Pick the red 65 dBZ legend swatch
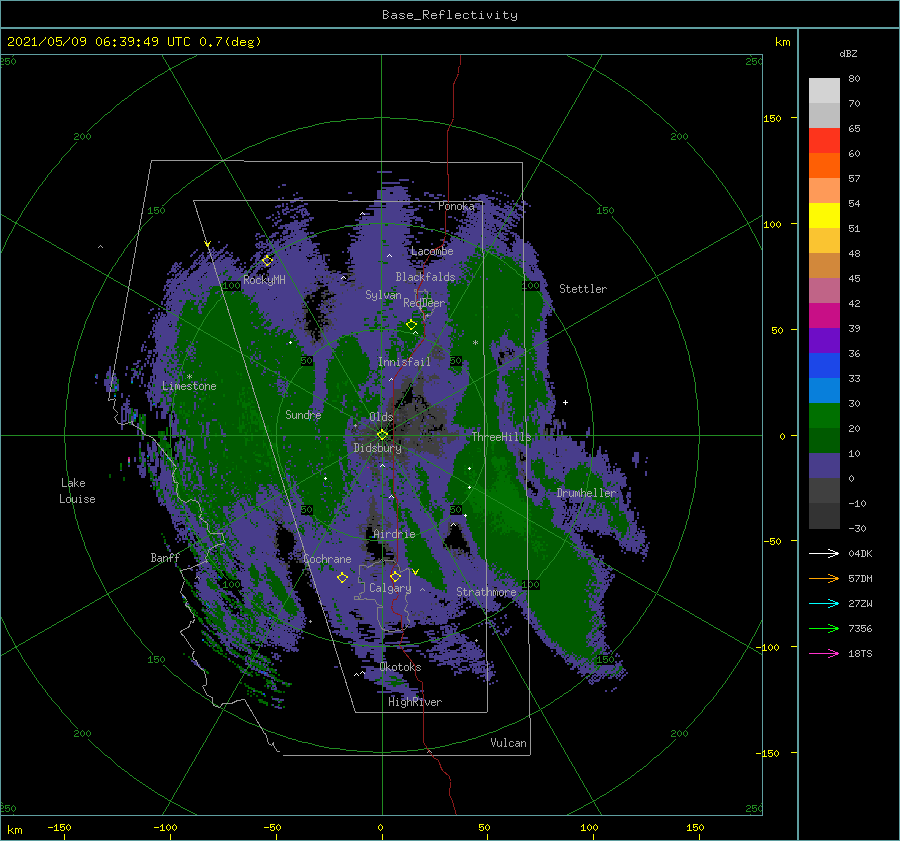The image size is (900, 841). (824, 141)
